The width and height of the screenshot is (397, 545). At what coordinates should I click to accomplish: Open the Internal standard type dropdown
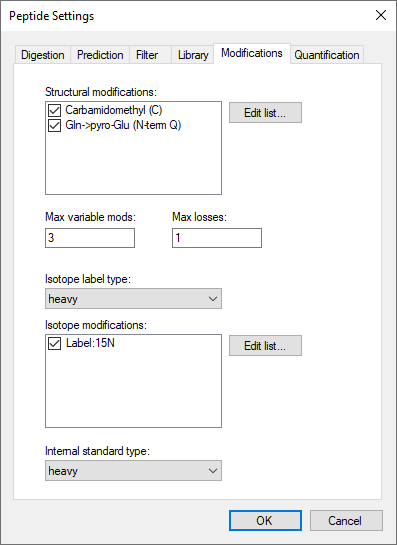pos(133,471)
